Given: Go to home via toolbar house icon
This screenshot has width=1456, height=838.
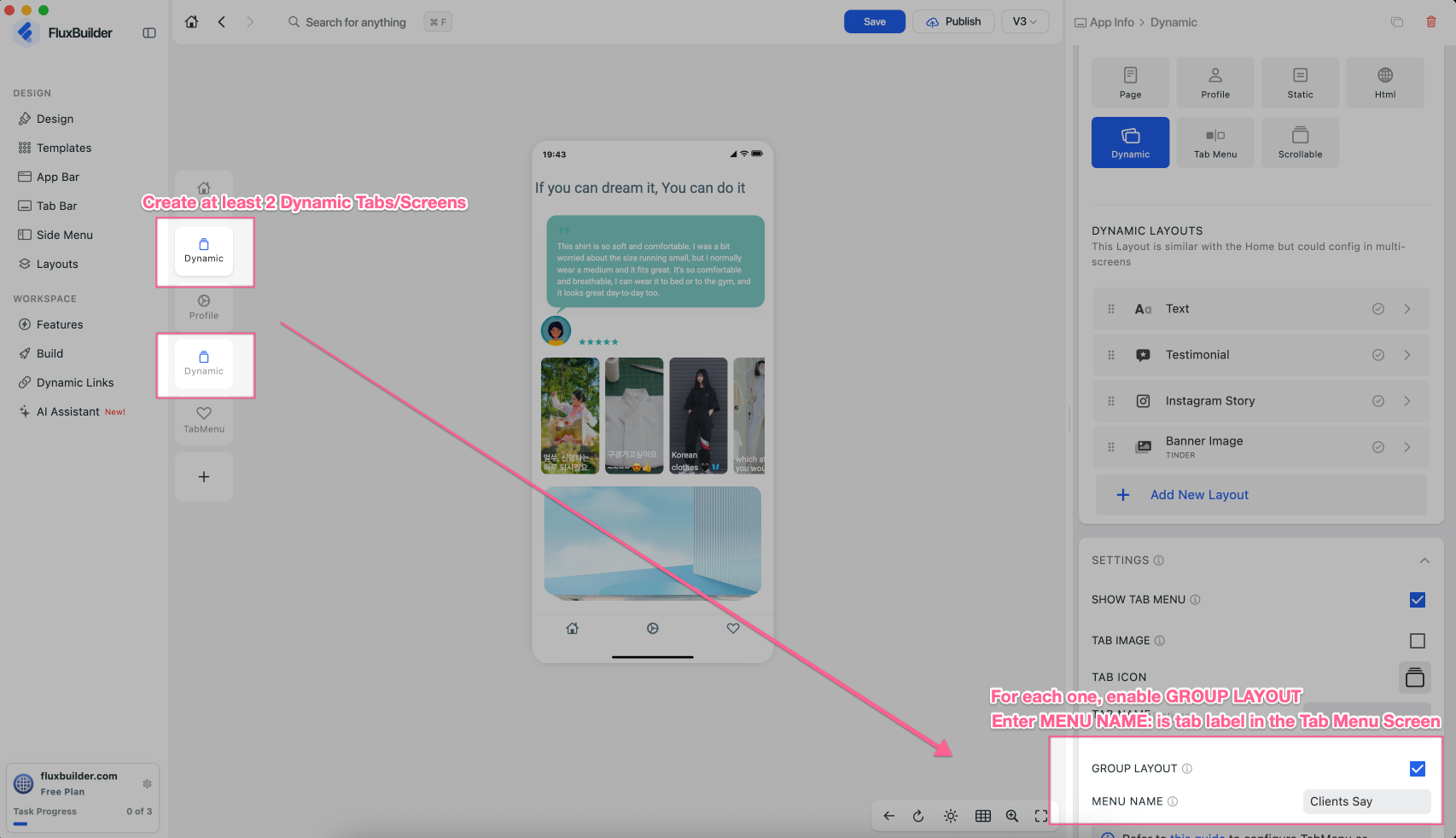Looking at the screenshot, I should pos(192,22).
